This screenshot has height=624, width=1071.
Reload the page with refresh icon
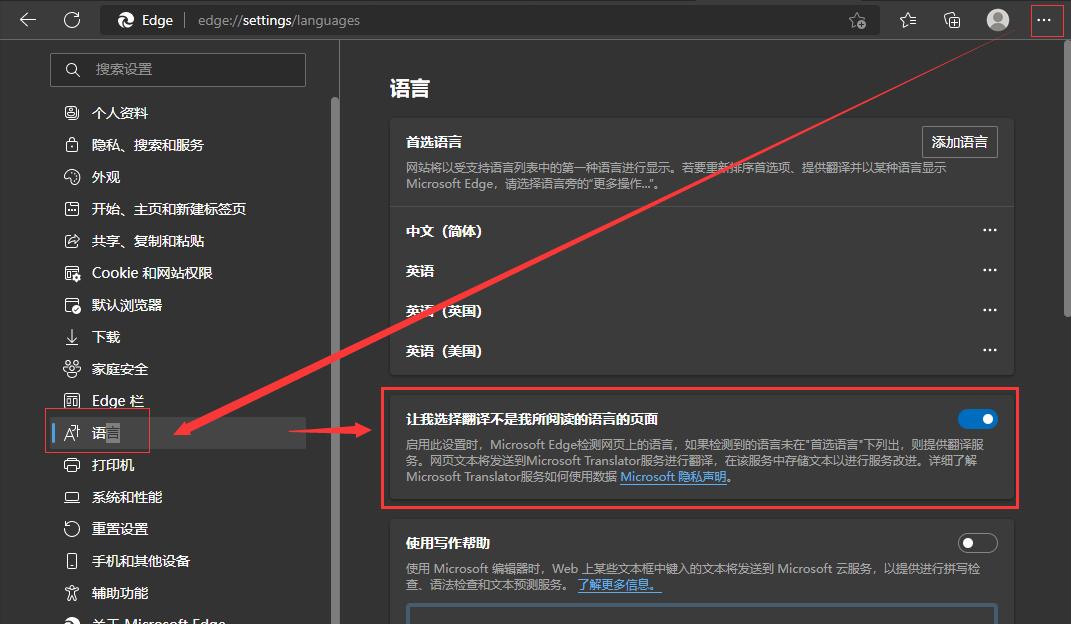72,20
